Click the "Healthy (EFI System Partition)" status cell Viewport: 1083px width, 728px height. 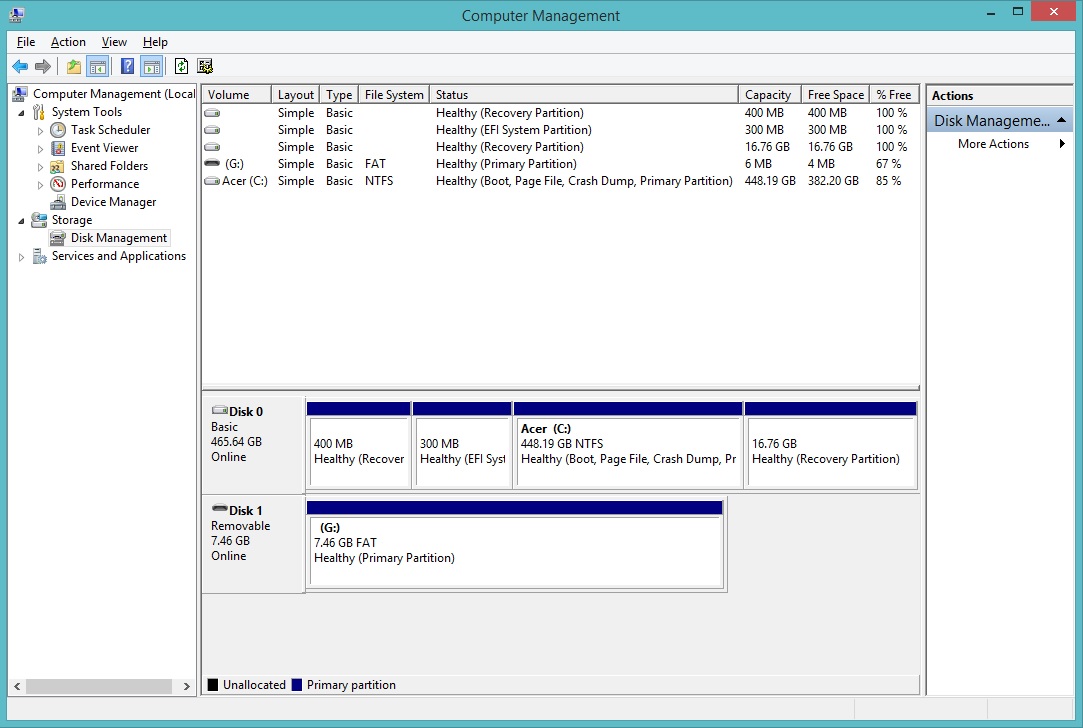(x=514, y=130)
